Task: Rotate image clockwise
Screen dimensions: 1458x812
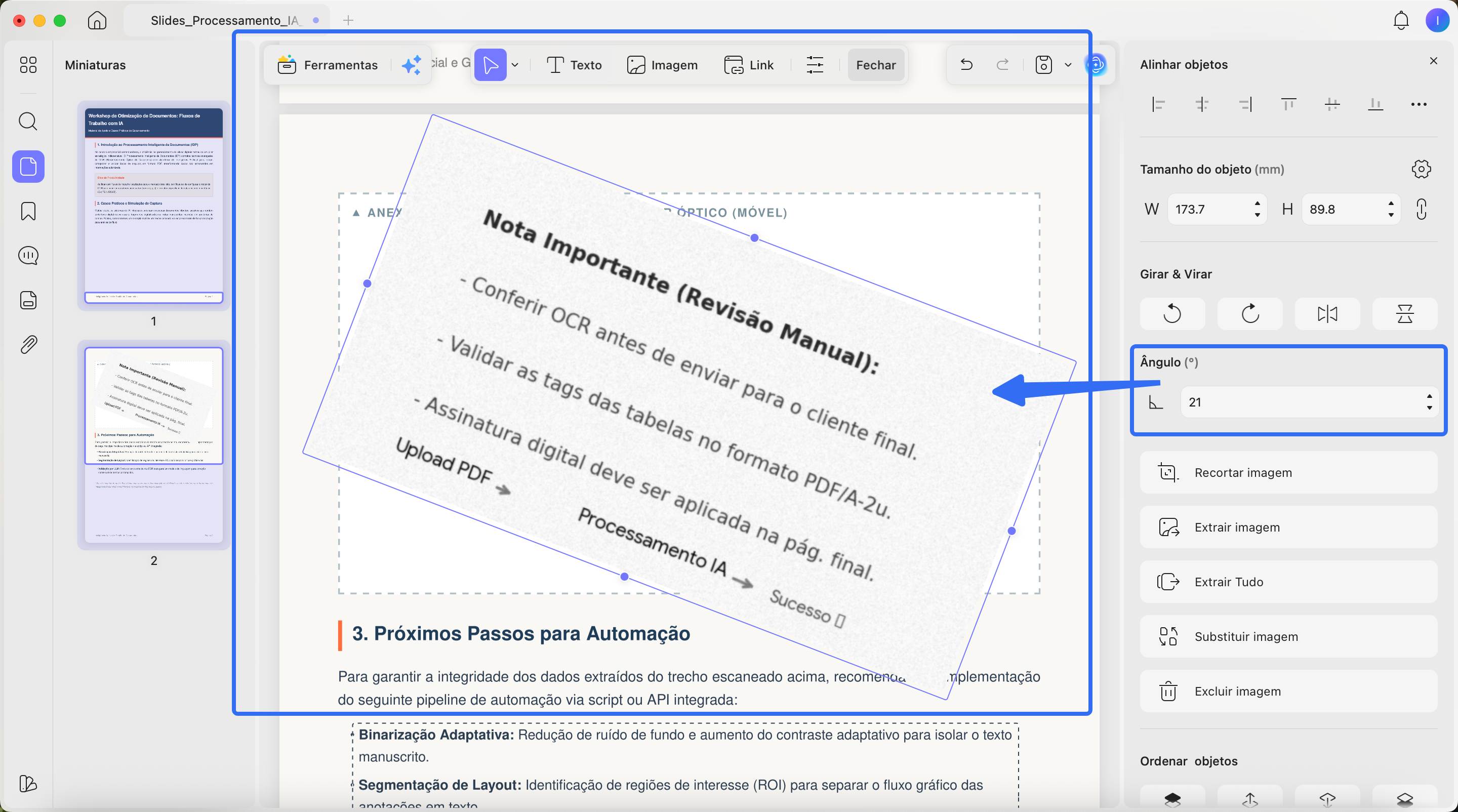Action: [x=1250, y=313]
